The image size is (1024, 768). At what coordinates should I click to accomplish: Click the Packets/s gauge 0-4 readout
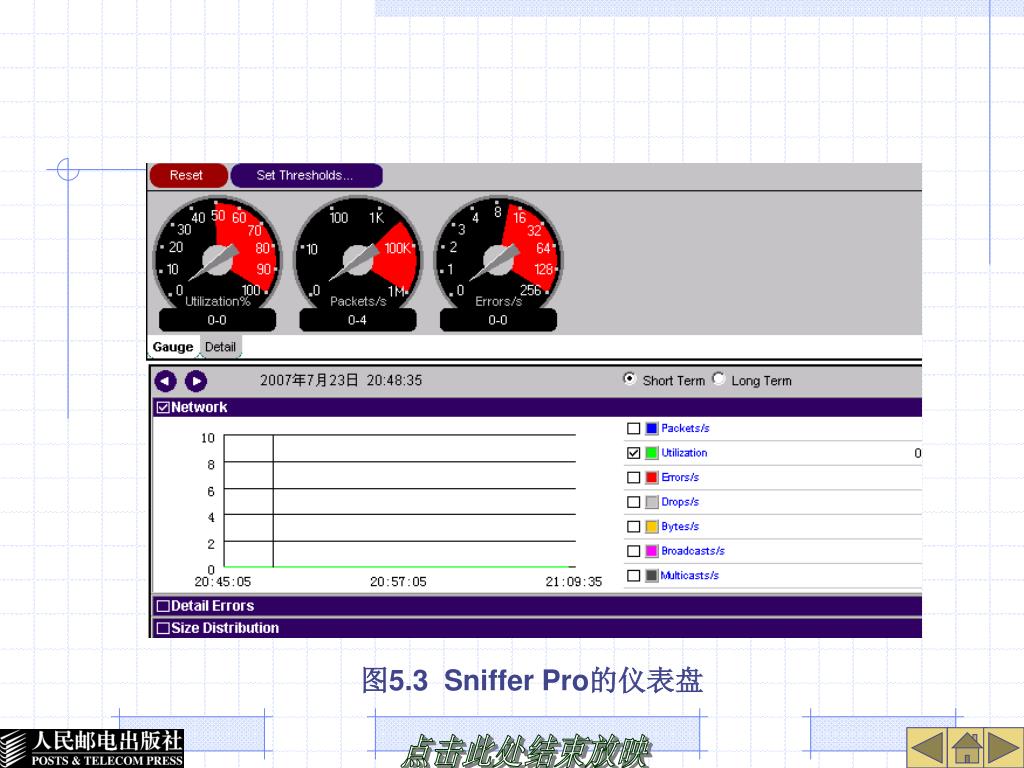358,320
